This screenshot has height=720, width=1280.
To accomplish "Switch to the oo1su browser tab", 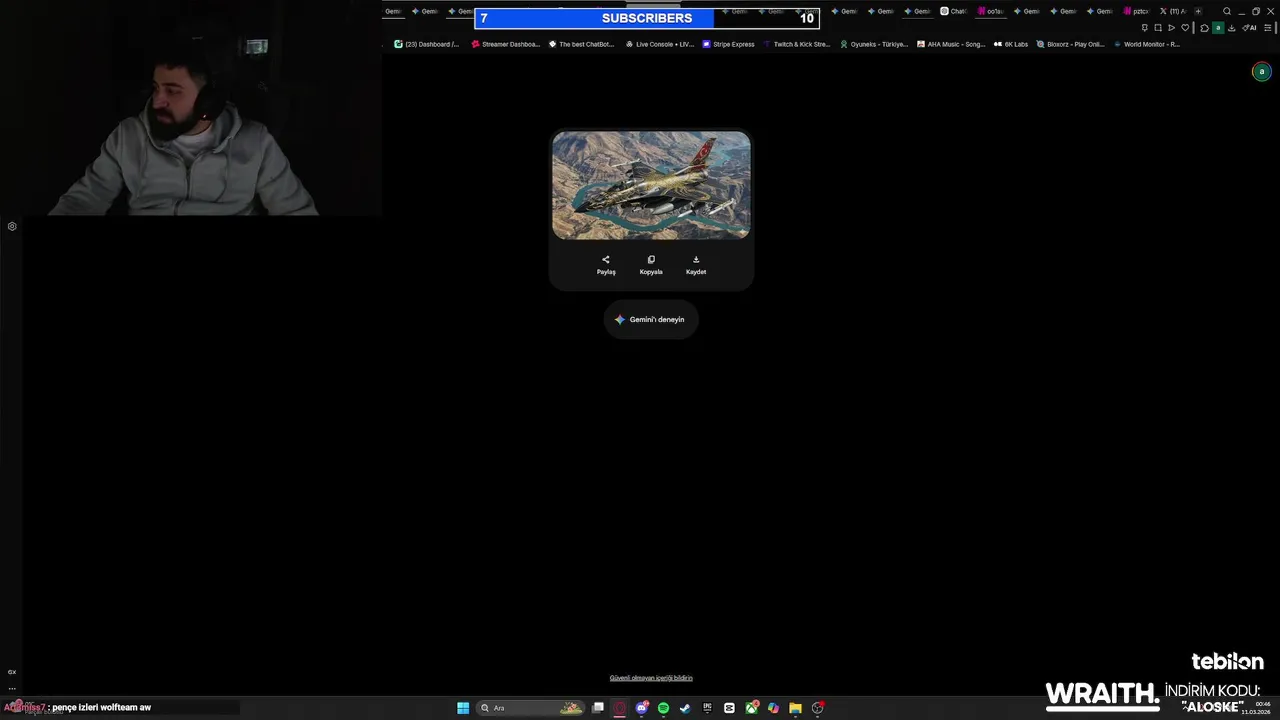I will click(990, 11).
